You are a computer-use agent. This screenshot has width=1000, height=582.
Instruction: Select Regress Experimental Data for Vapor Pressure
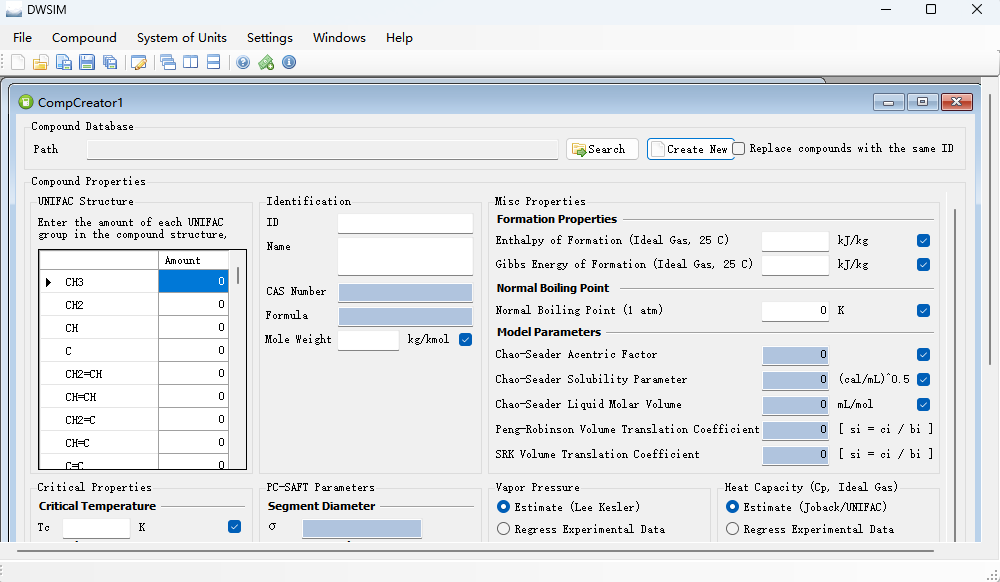coord(504,529)
